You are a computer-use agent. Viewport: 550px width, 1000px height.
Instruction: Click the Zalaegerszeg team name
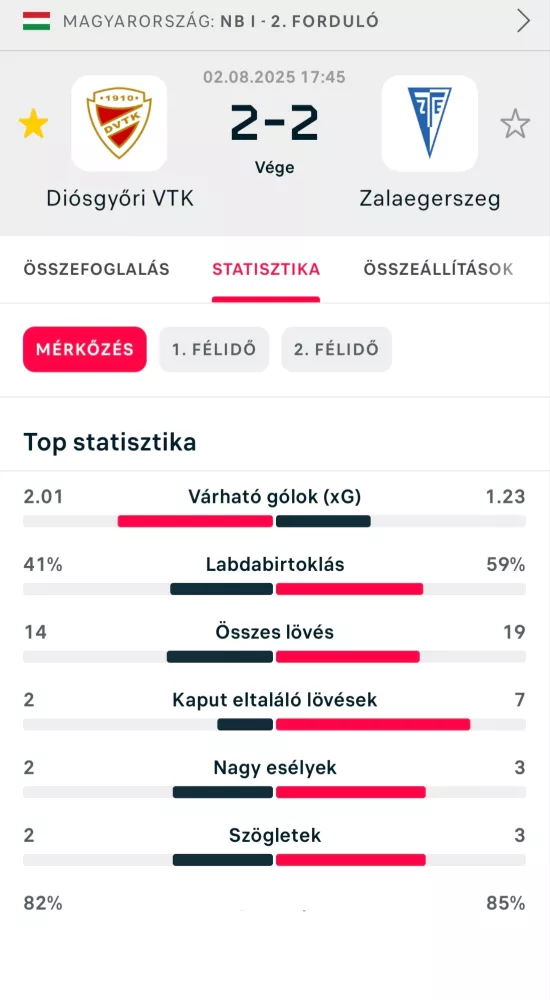click(x=429, y=199)
